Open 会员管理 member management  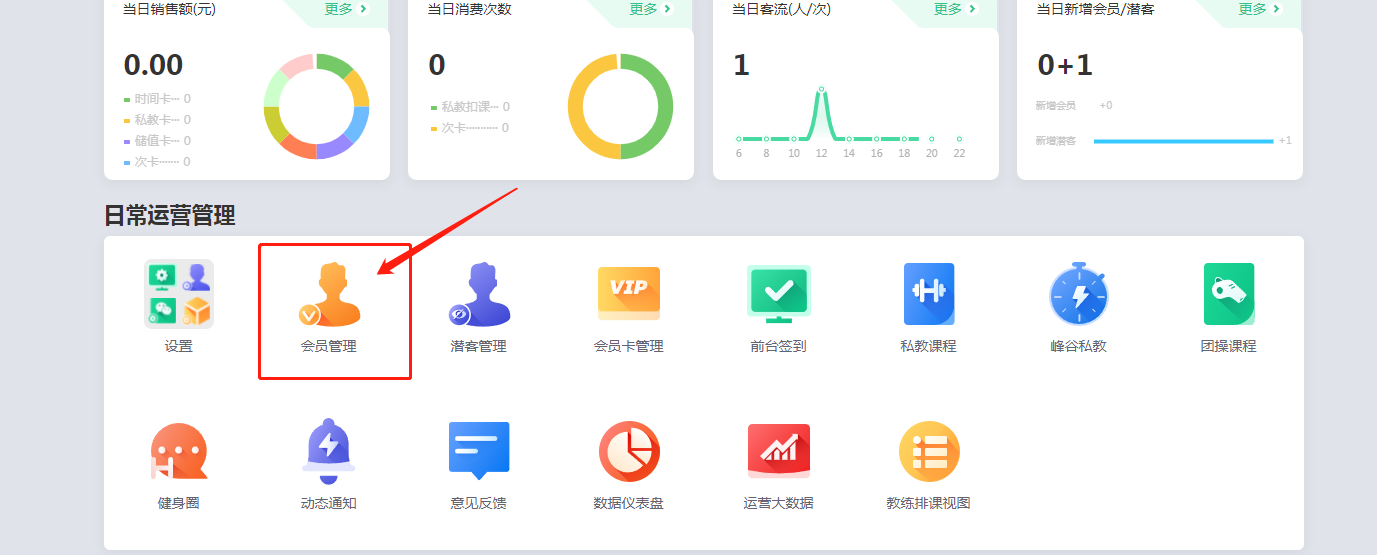(330, 295)
